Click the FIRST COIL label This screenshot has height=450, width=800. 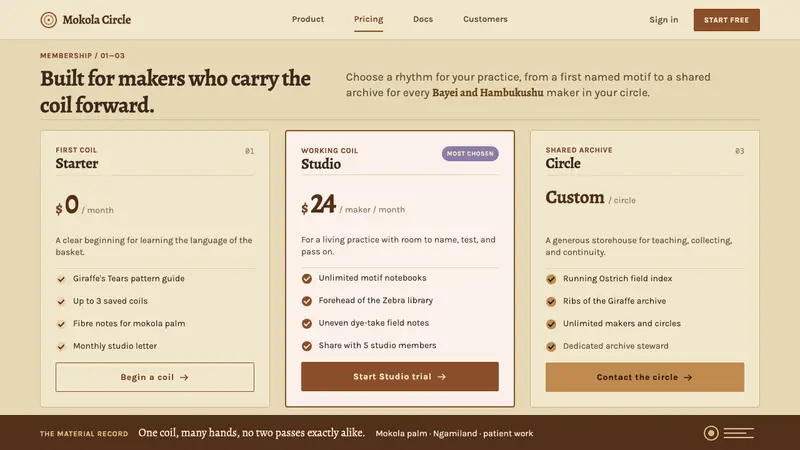[76, 150]
